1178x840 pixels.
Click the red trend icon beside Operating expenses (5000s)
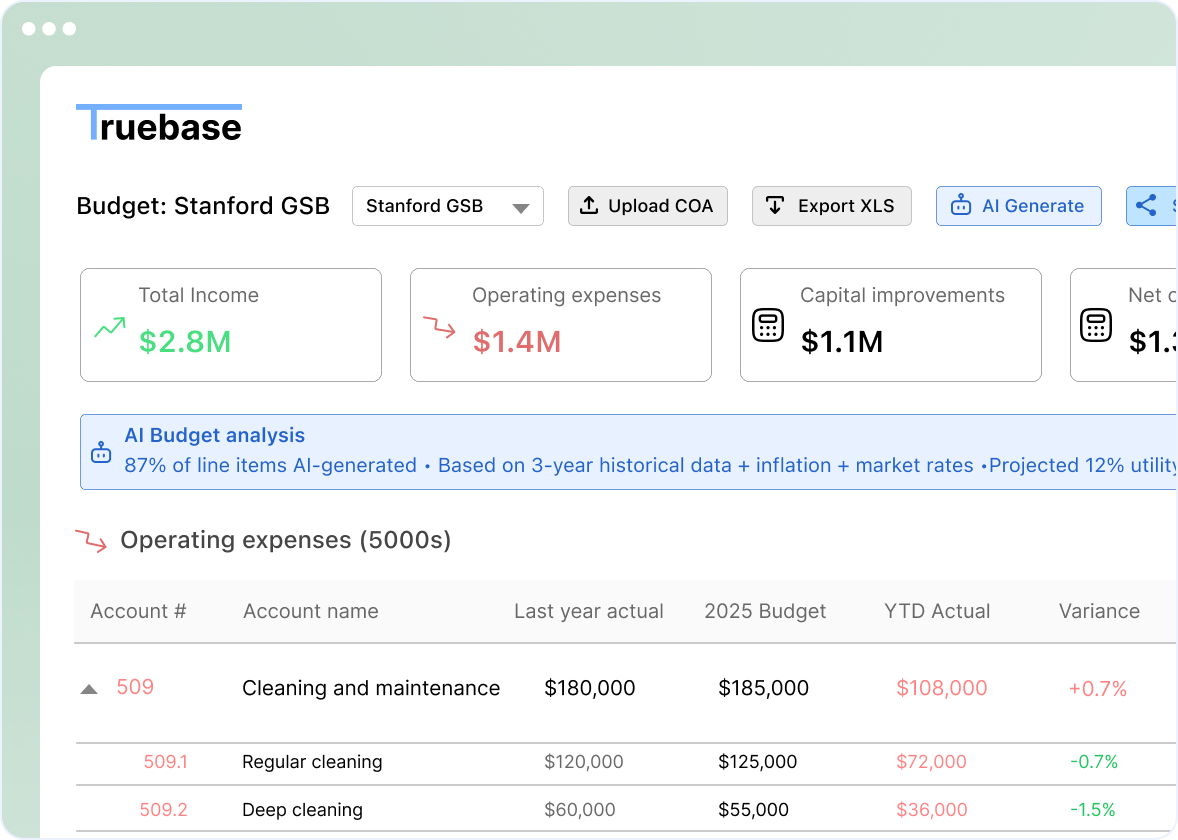[x=92, y=540]
